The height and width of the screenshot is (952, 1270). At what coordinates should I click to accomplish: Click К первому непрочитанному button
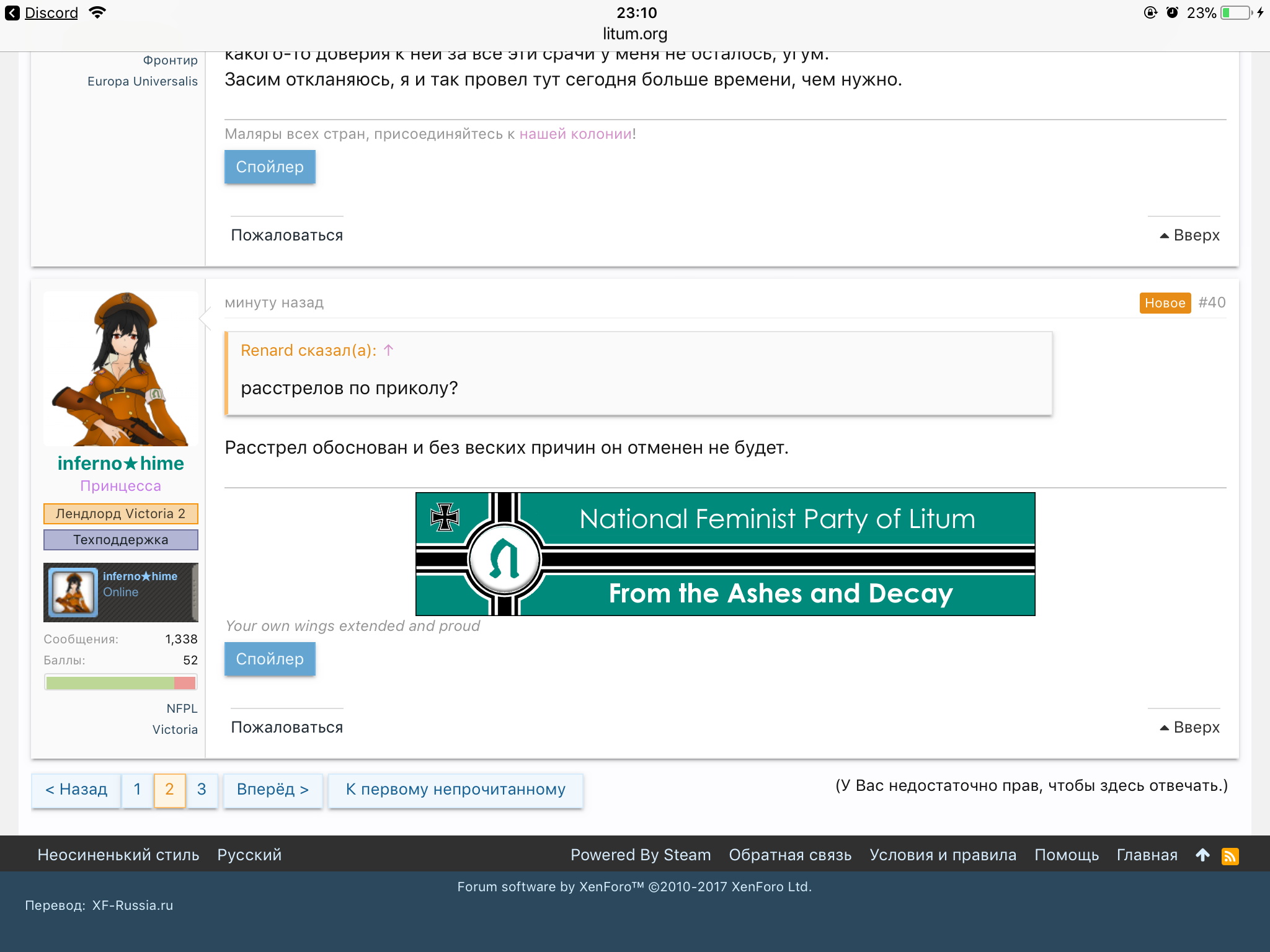coord(455,790)
